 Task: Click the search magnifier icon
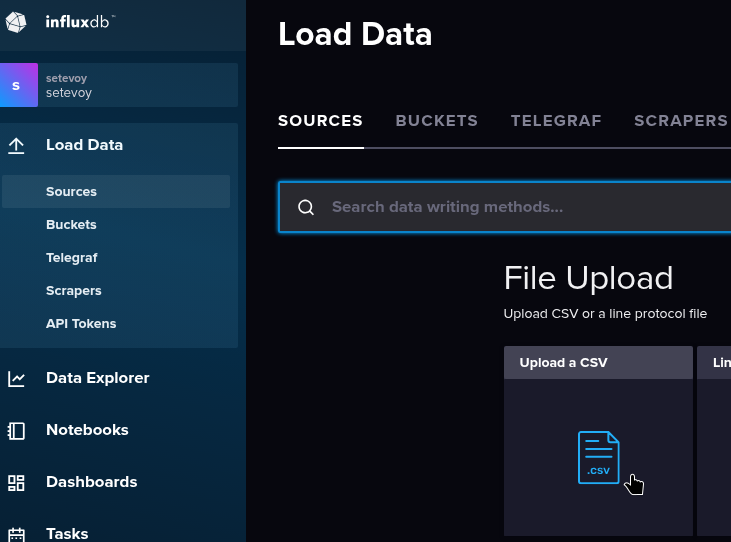(x=306, y=207)
